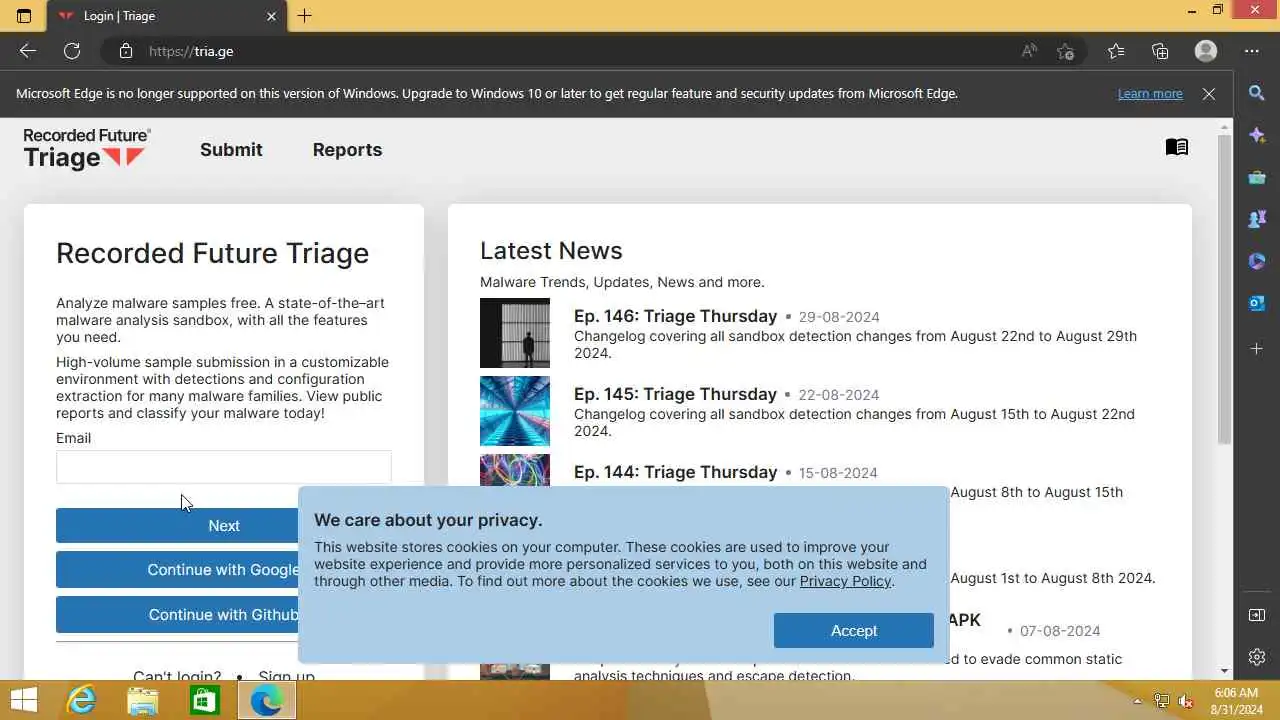Open File Explorer from taskbar
Viewport: 1280px width, 720px height.
[x=143, y=701]
